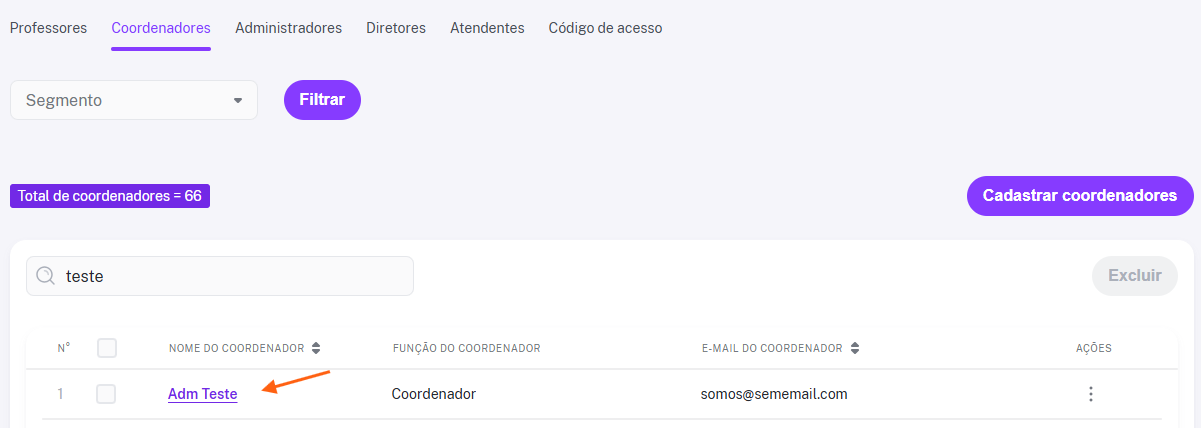Screen dimensions: 1201x428
Task: Open the Código de acesso tab
Action: click(x=605, y=28)
